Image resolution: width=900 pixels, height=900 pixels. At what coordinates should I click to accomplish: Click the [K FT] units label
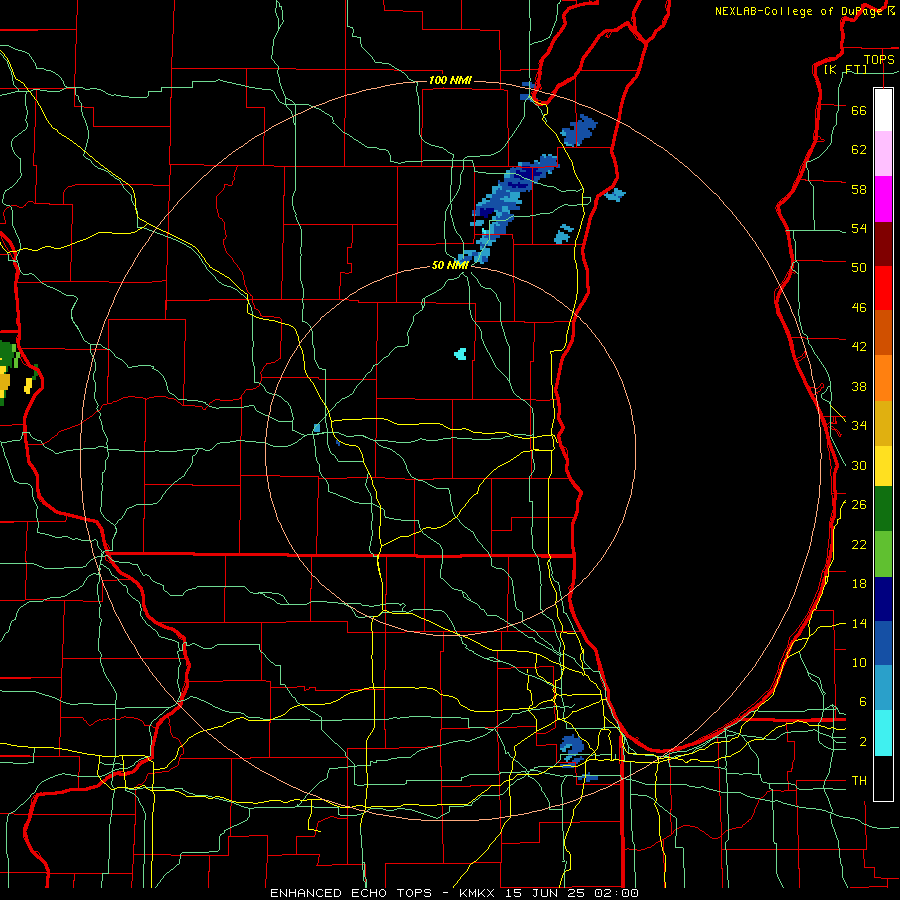pos(845,69)
